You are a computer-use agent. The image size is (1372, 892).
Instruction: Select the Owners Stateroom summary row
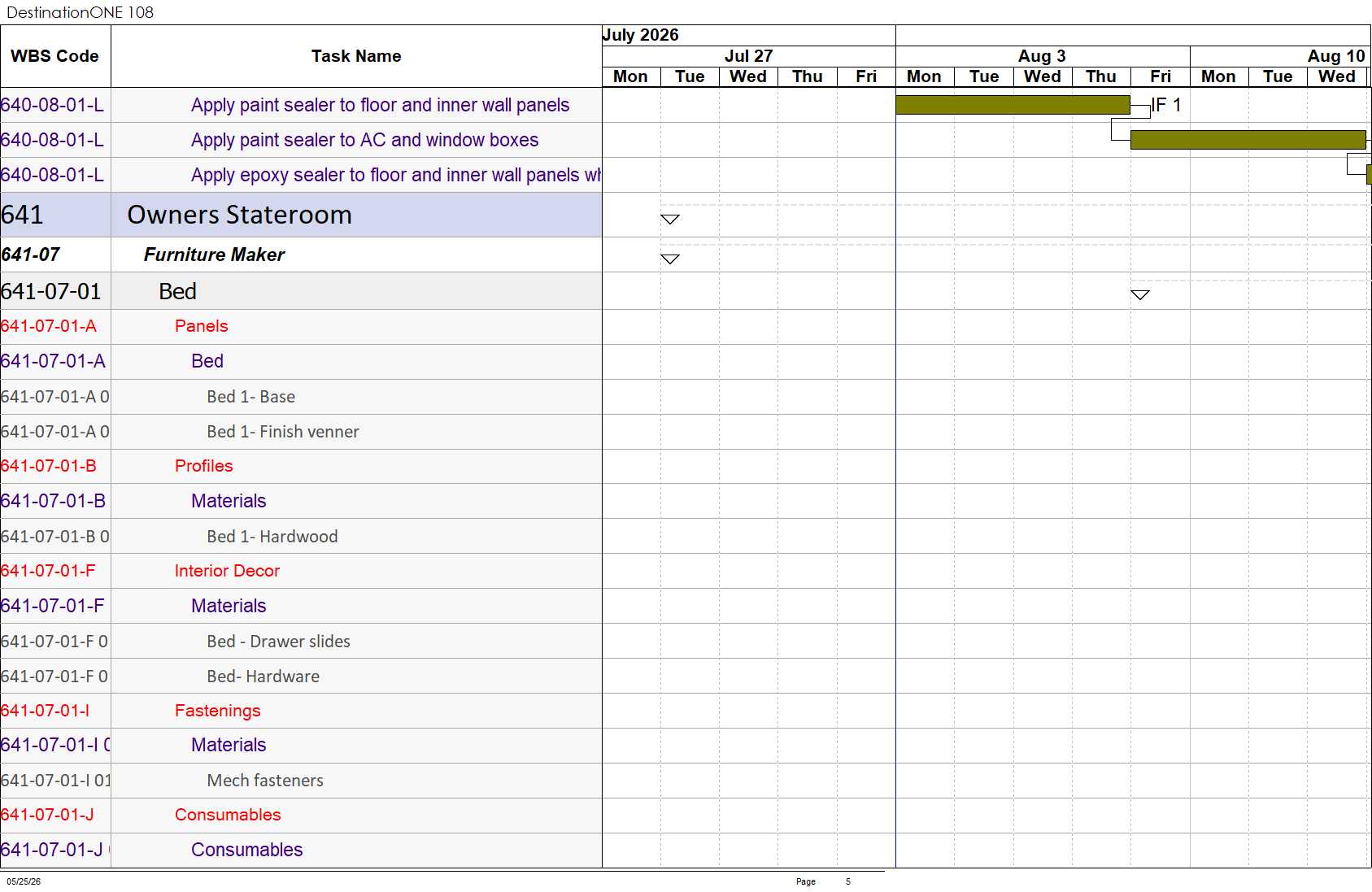[x=301, y=215]
